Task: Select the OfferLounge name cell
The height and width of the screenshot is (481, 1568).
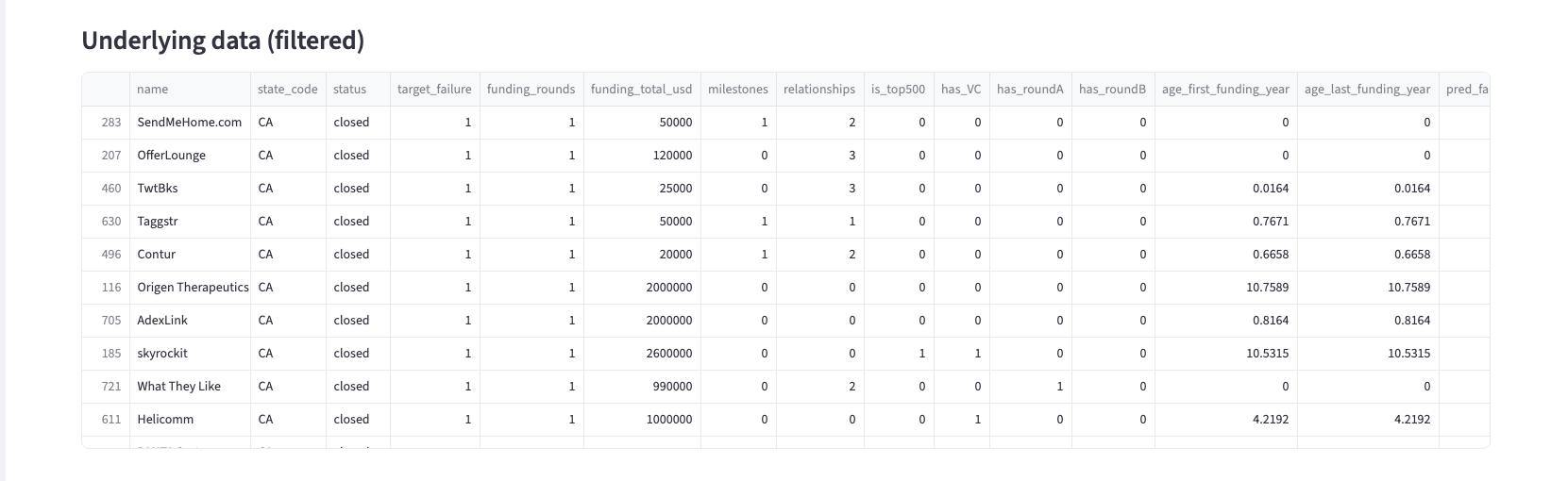Action: (190, 156)
